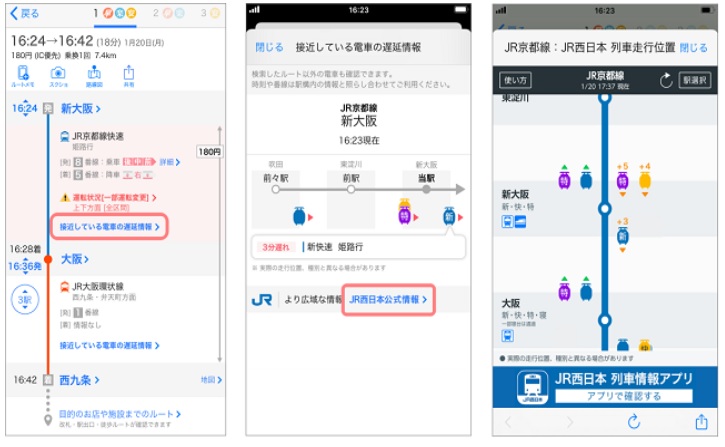Open the ルートメモ route memo icon
Image resolution: width=725 pixels, height=447 pixels.
(23, 76)
